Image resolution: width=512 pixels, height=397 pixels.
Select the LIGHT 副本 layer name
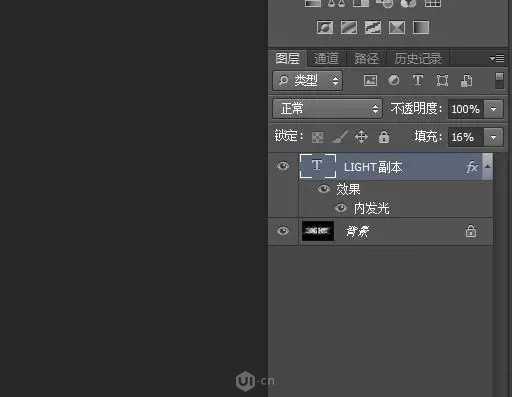coord(373,167)
